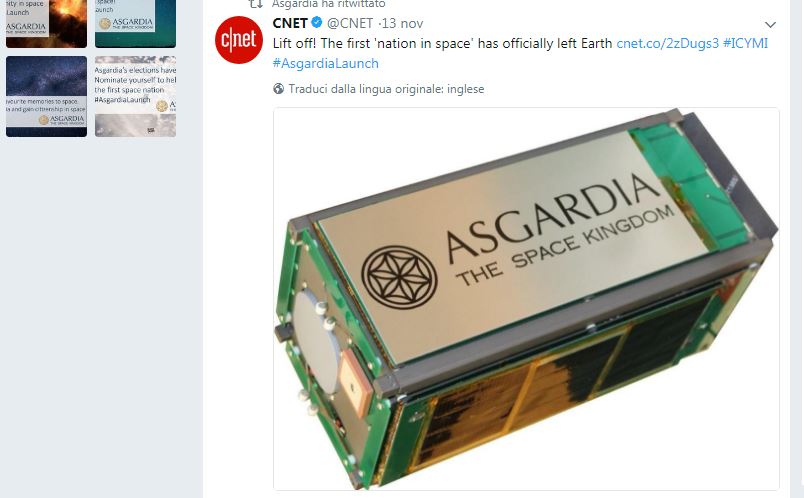The width and height of the screenshot is (804, 498).
Task: Open the tweet via the 13 nov timestamp
Action: [403, 23]
